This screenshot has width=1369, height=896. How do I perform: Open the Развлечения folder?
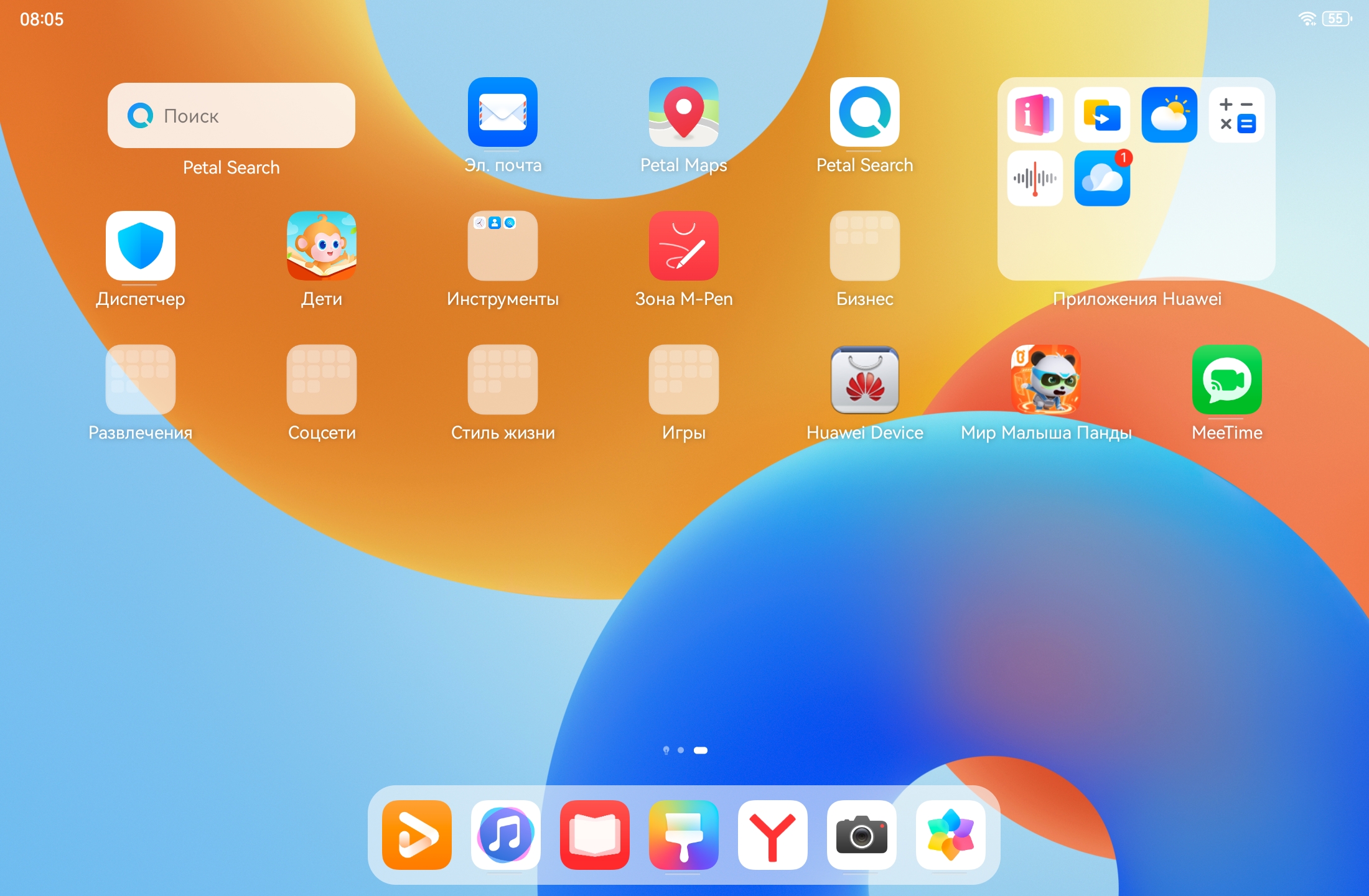(x=141, y=380)
